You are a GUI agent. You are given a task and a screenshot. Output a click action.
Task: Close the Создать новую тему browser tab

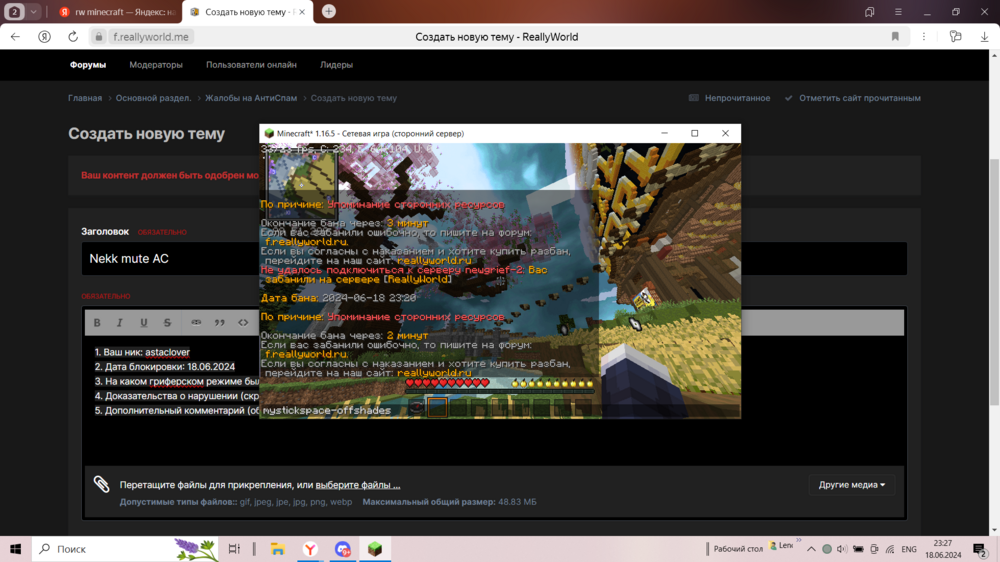point(302,12)
